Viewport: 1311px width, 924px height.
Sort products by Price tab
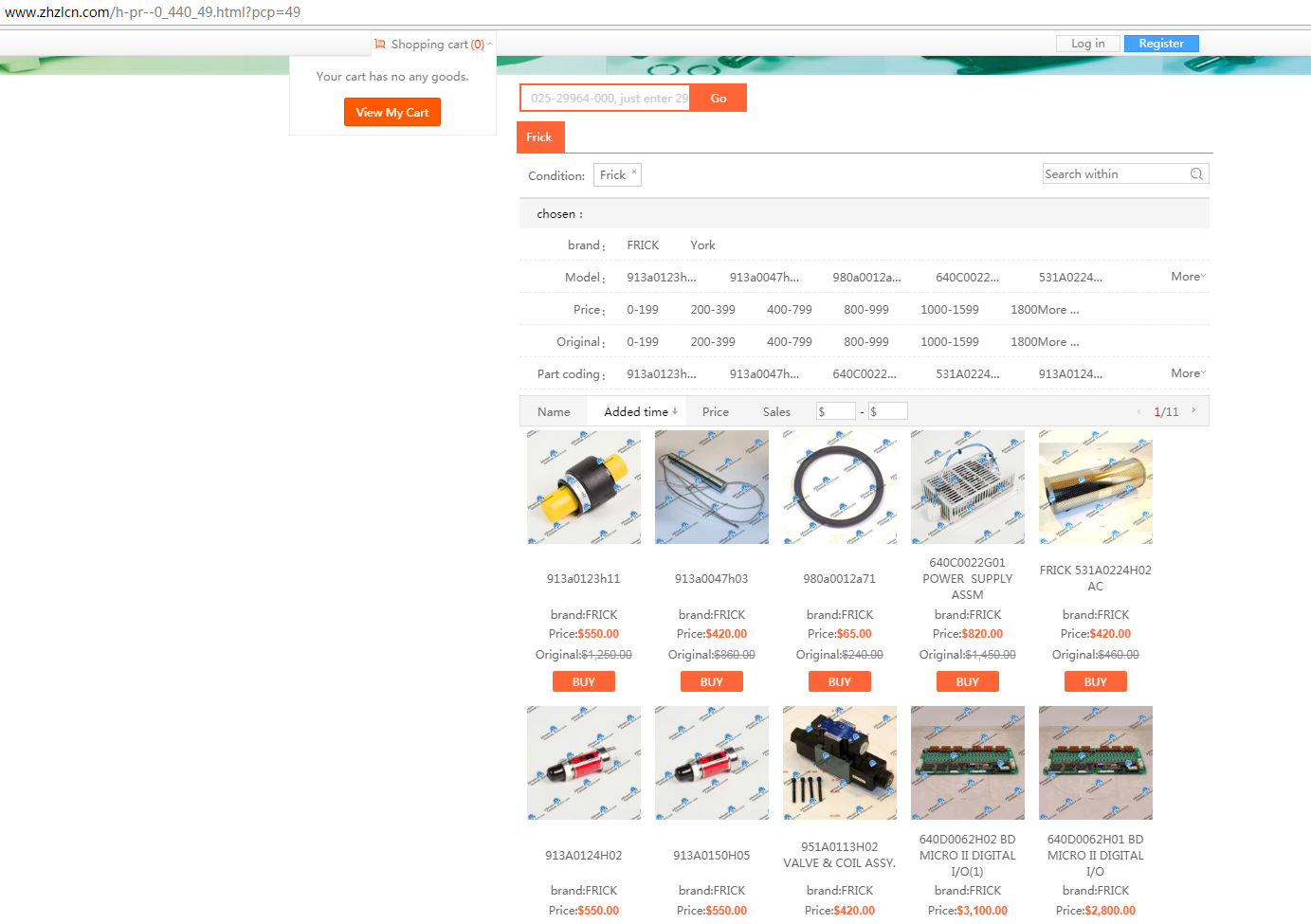716,412
